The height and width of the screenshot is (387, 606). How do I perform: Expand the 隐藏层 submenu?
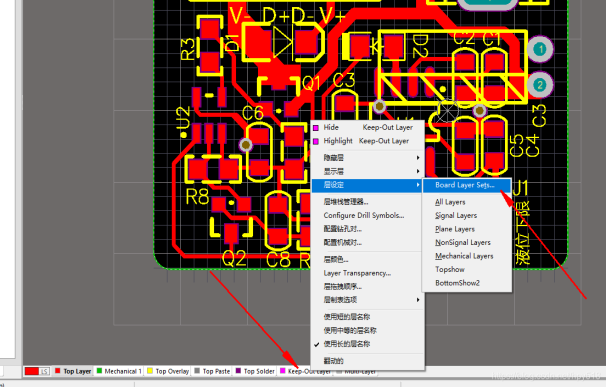coord(368,158)
